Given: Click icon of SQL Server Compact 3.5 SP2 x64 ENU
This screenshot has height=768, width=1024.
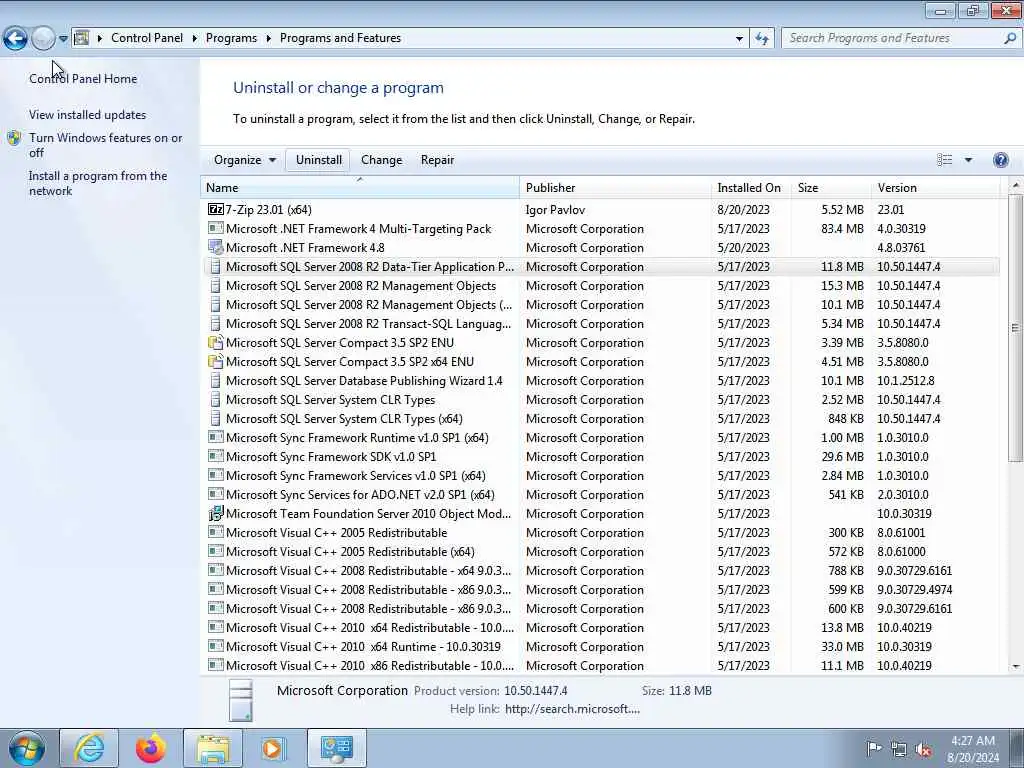Looking at the screenshot, I should coord(216,361).
